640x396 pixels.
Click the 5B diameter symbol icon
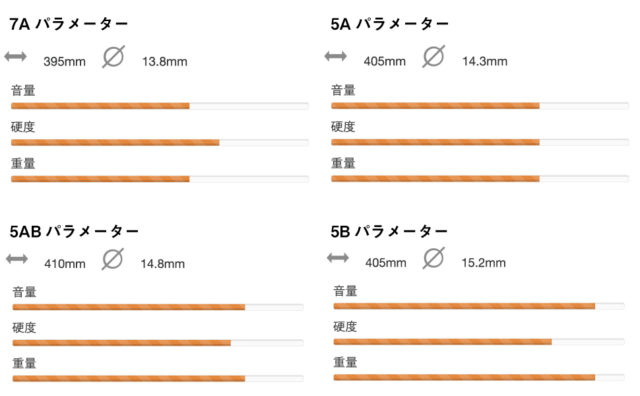click(434, 258)
